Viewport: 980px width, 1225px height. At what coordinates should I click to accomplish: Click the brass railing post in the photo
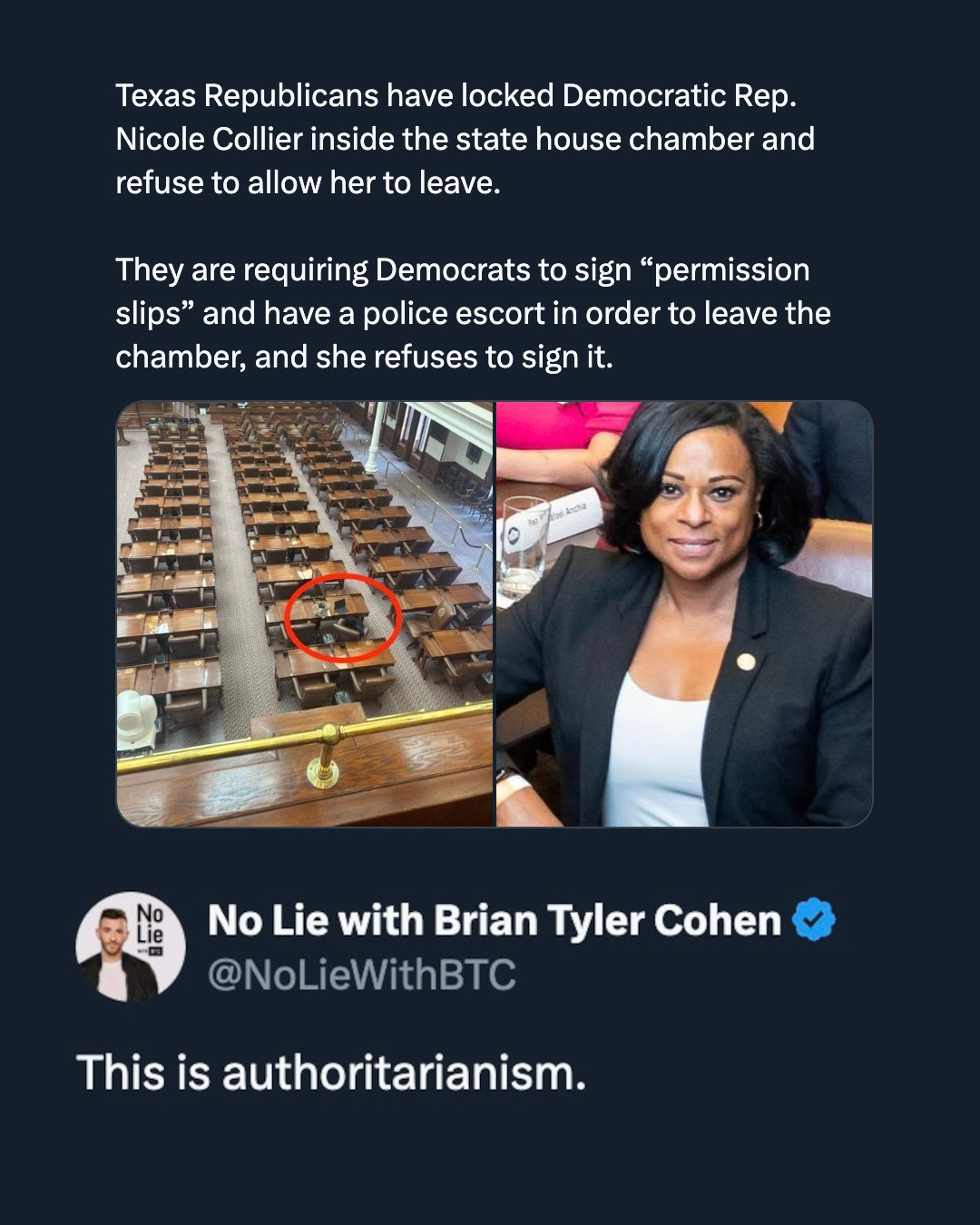pos(324,758)
